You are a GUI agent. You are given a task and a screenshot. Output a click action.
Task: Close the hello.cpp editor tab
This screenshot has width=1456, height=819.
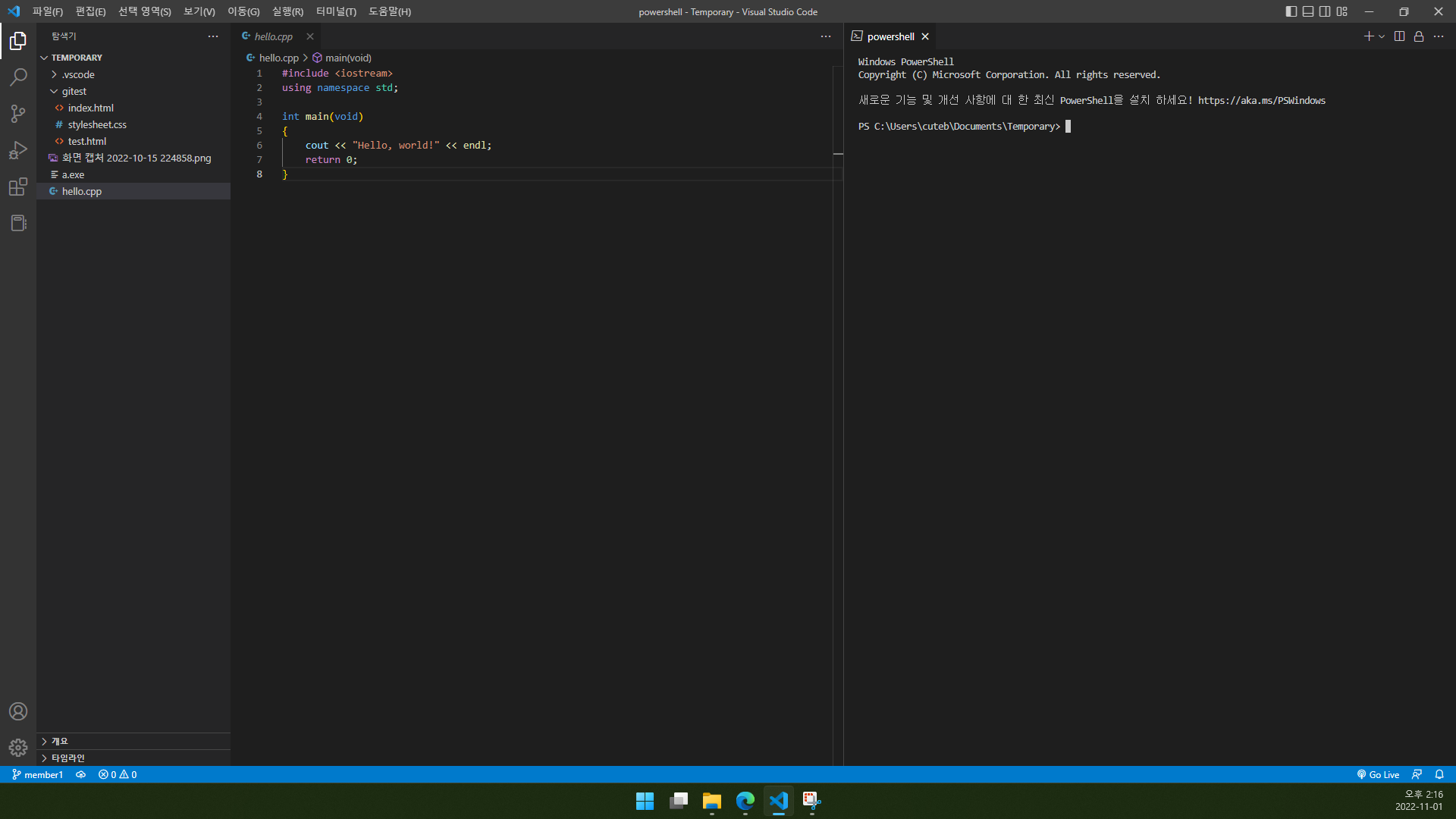coord(310,36)
